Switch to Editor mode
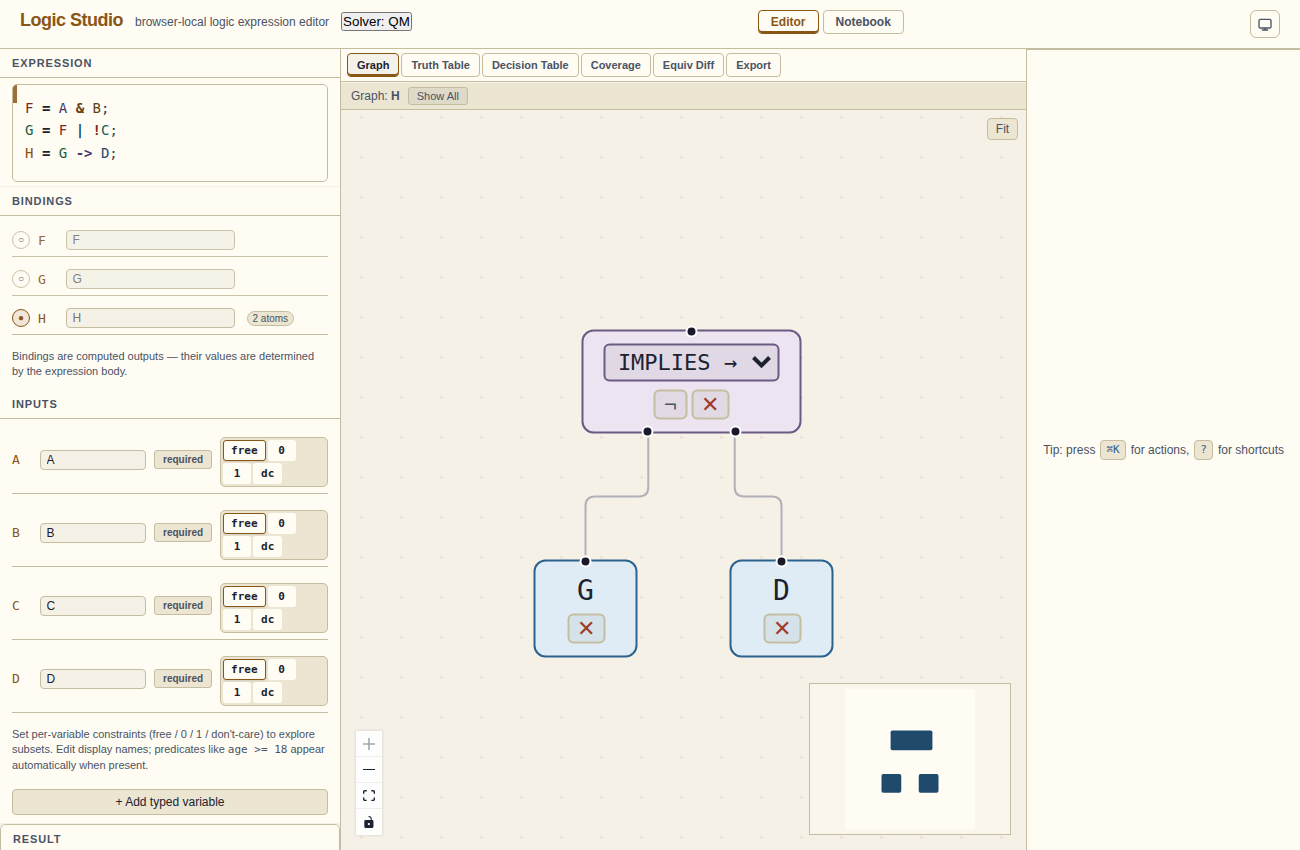 pyautogui.click(x=788, y=22)
